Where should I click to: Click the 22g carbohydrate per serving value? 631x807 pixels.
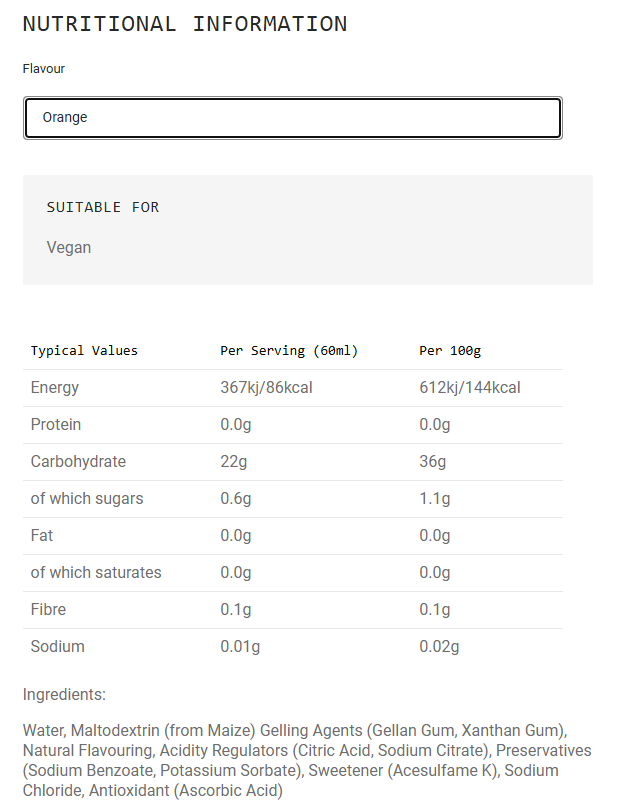click(234, 462)
